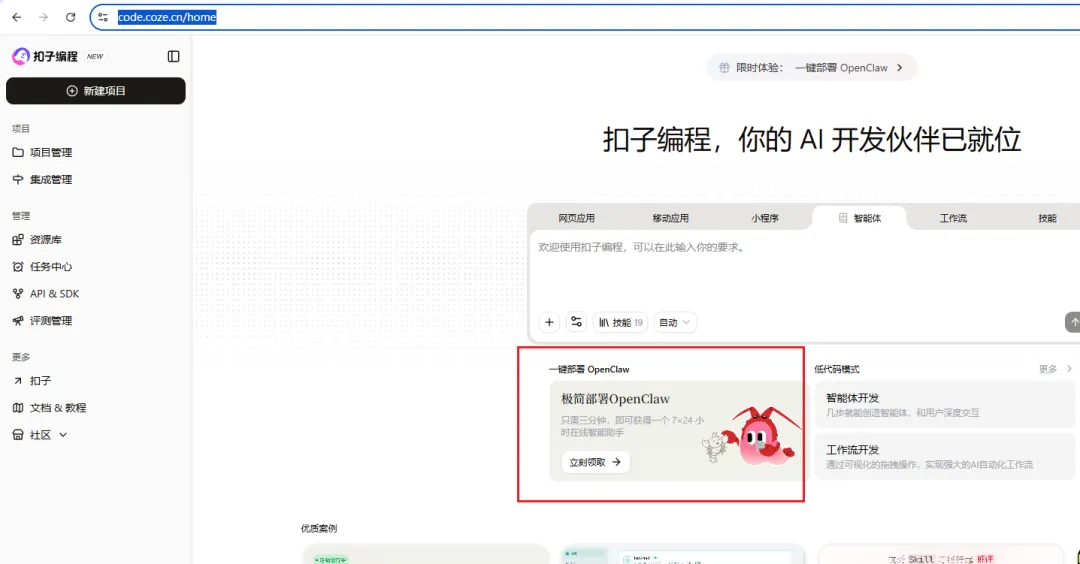The width and height of the screenshot is (1080, 564).
Task: Click the send arrow button
Action: click(1073, 322)
